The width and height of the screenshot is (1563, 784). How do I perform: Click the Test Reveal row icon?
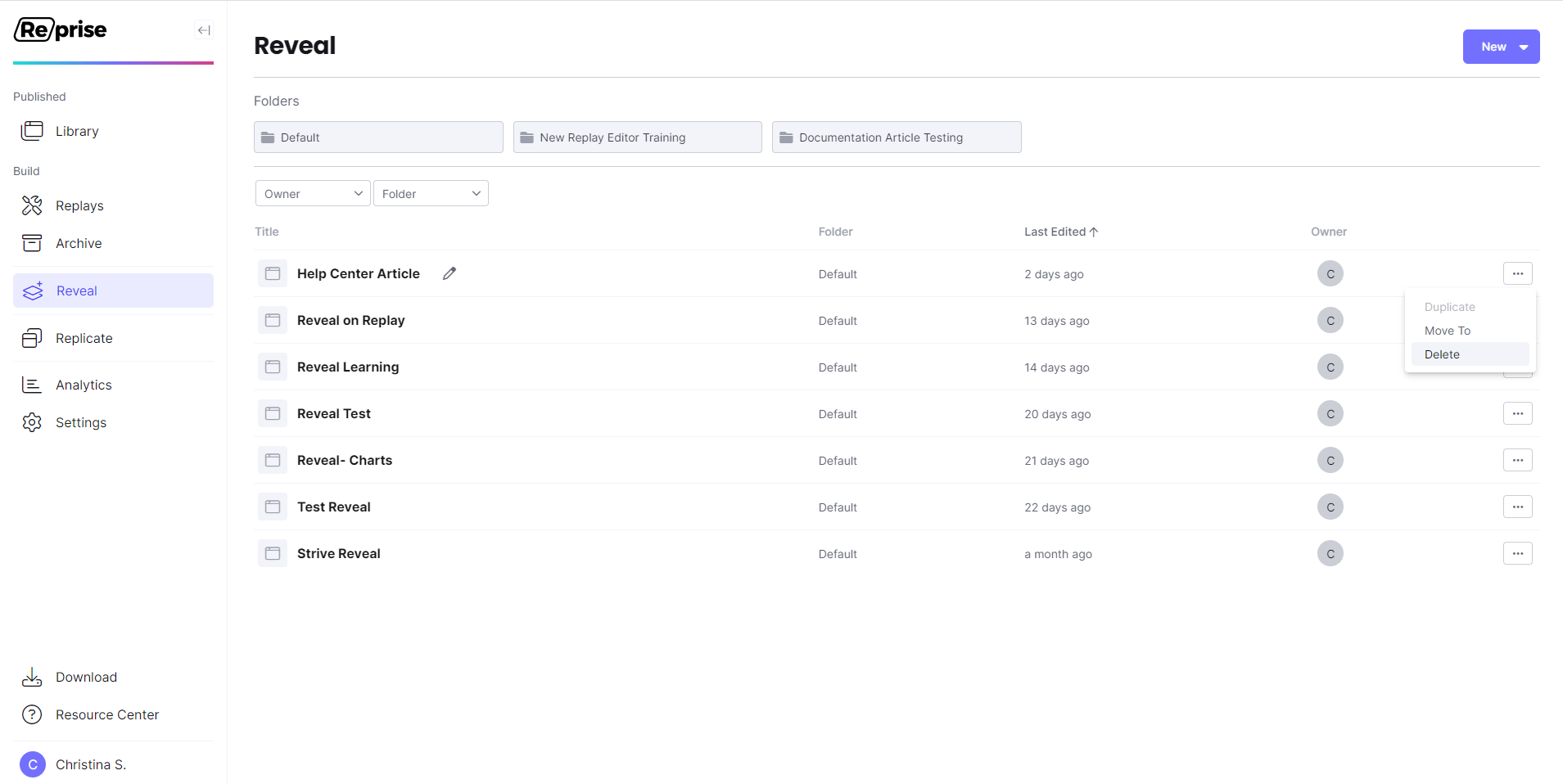[273, 507]
